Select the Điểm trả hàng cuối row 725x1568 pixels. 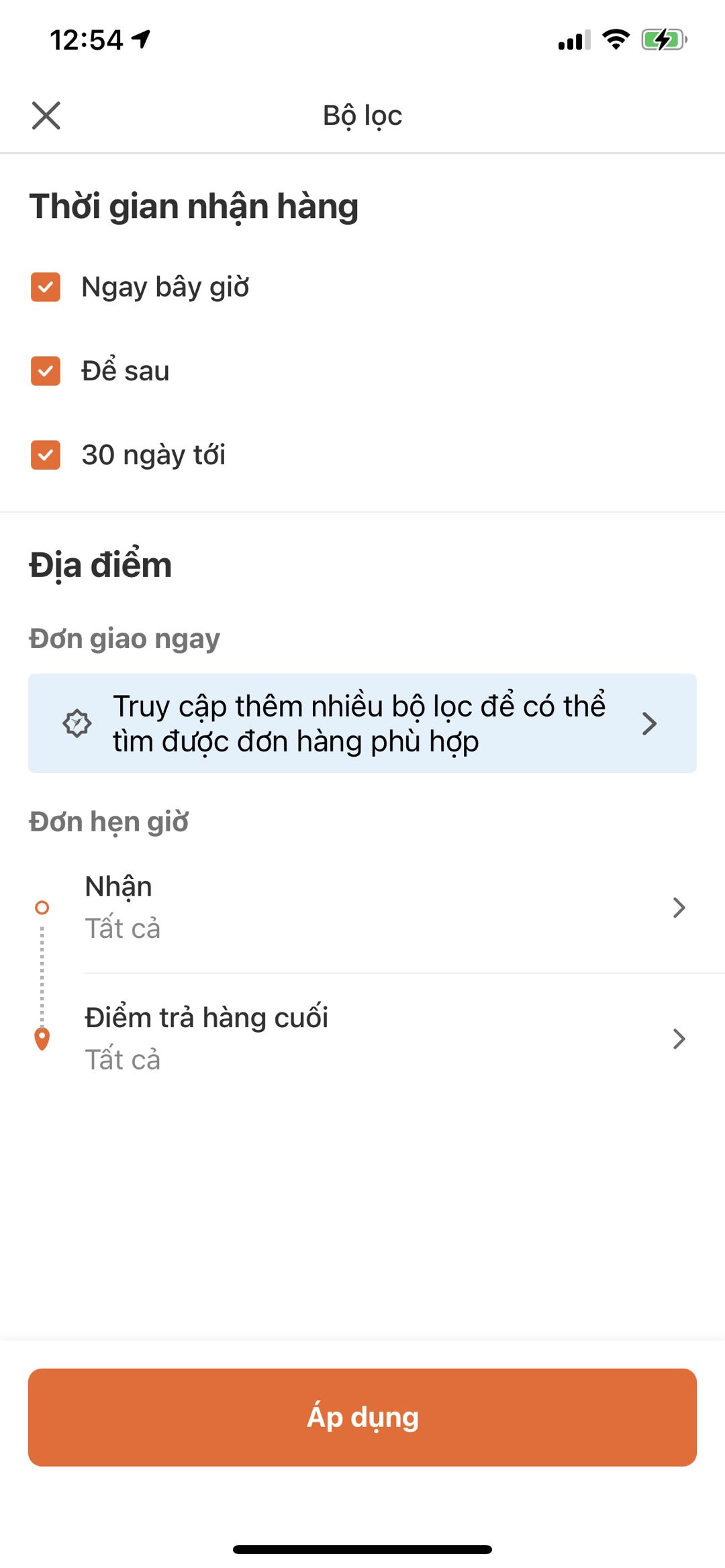pos(362,1038)
